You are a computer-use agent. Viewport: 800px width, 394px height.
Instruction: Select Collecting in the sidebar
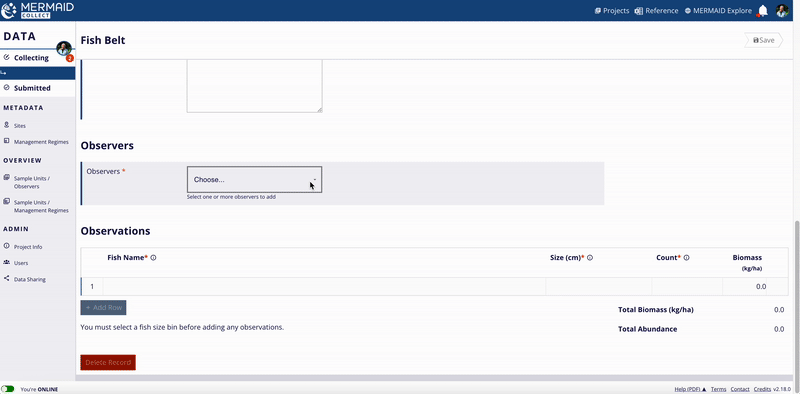[31, 58]
